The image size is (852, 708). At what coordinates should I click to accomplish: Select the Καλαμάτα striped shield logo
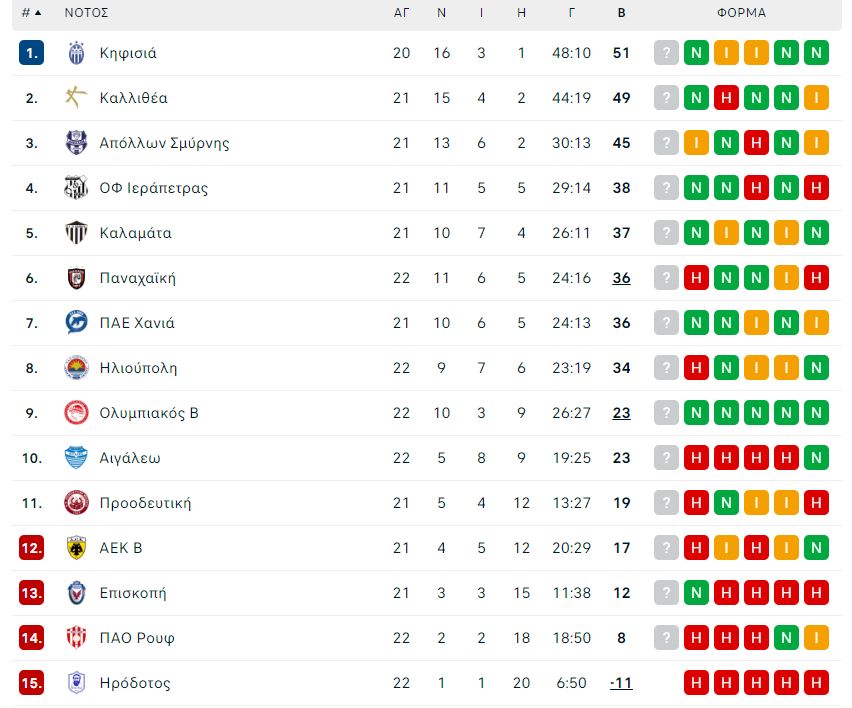[76, 233]
